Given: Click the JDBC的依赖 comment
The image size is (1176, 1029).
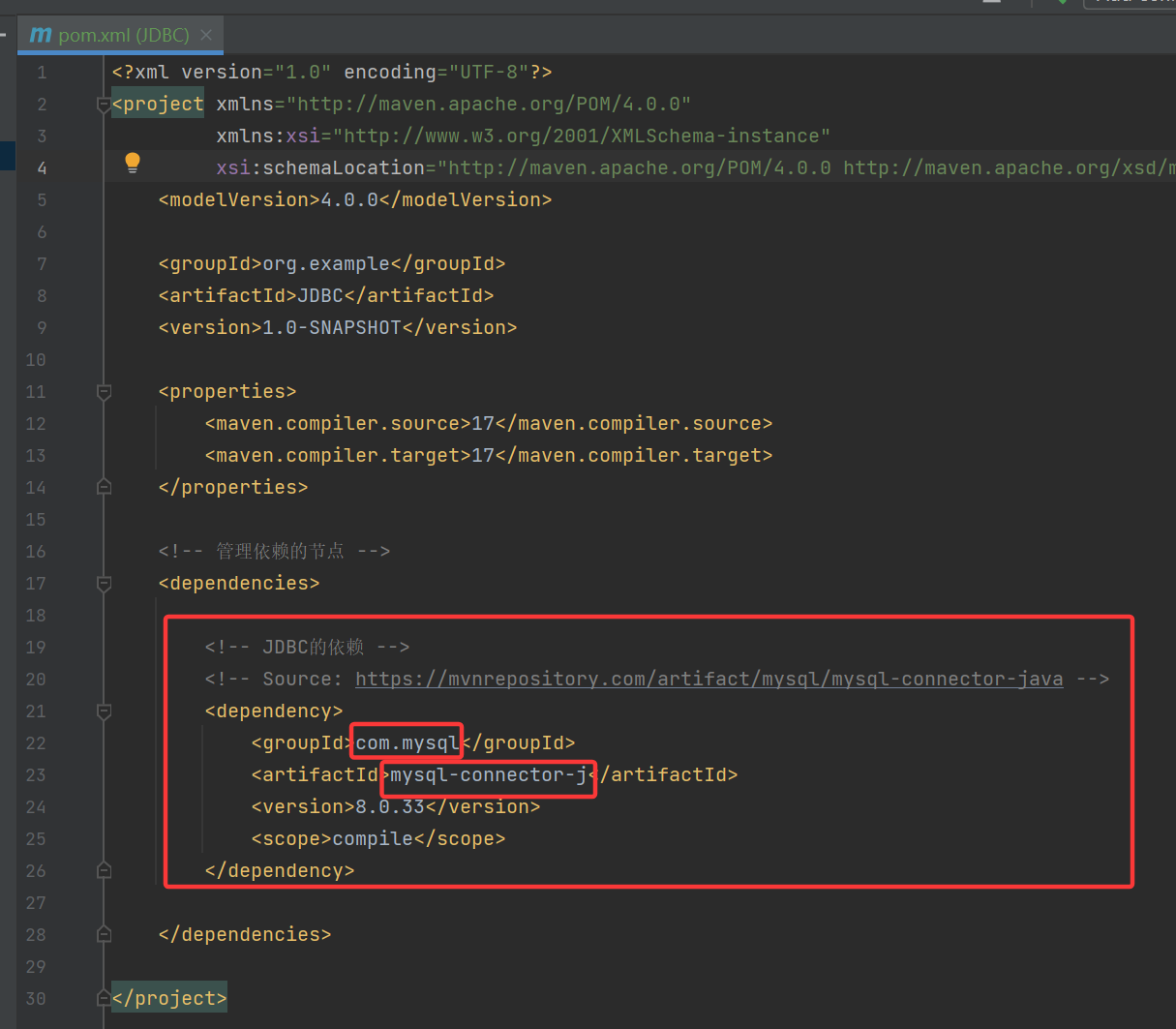Looking at the screenshot, I should [x=308, y=647].
